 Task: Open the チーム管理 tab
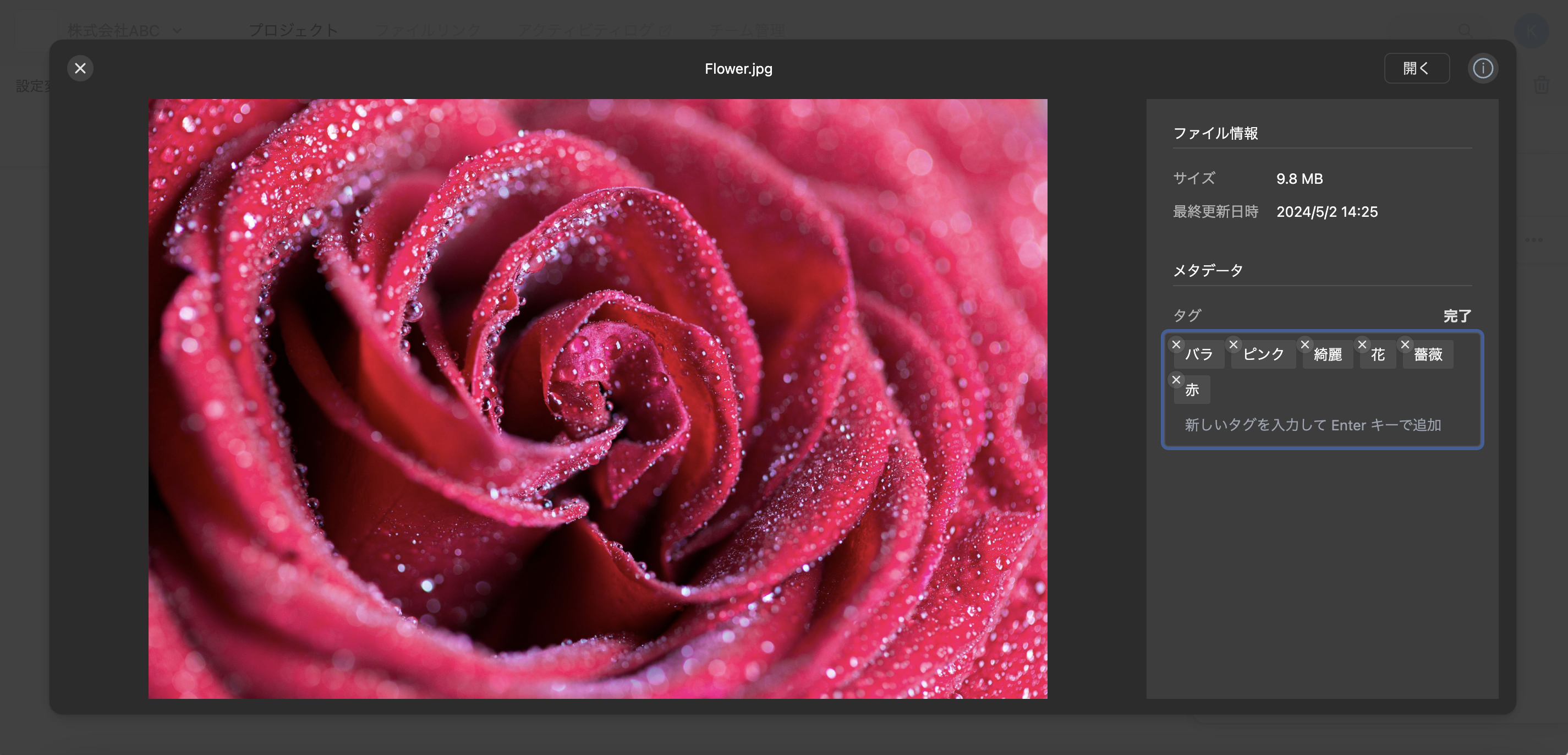pos(747,30)
